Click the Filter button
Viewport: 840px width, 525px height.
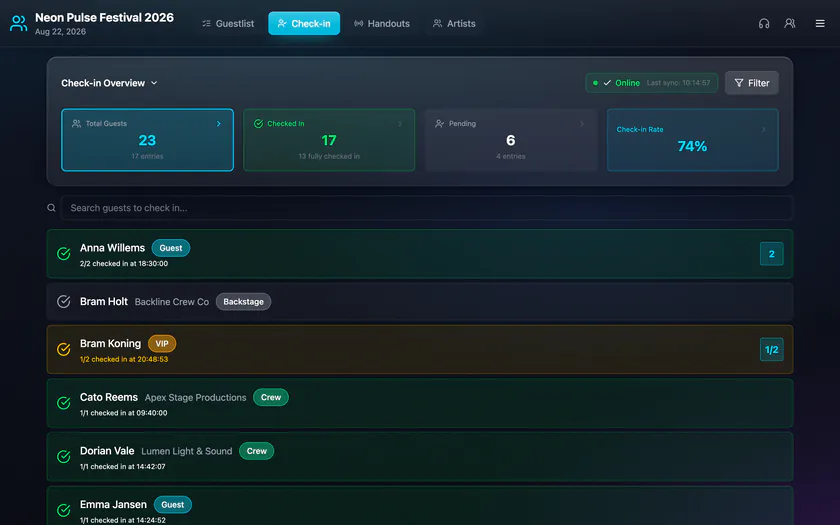tap(752, 83)
